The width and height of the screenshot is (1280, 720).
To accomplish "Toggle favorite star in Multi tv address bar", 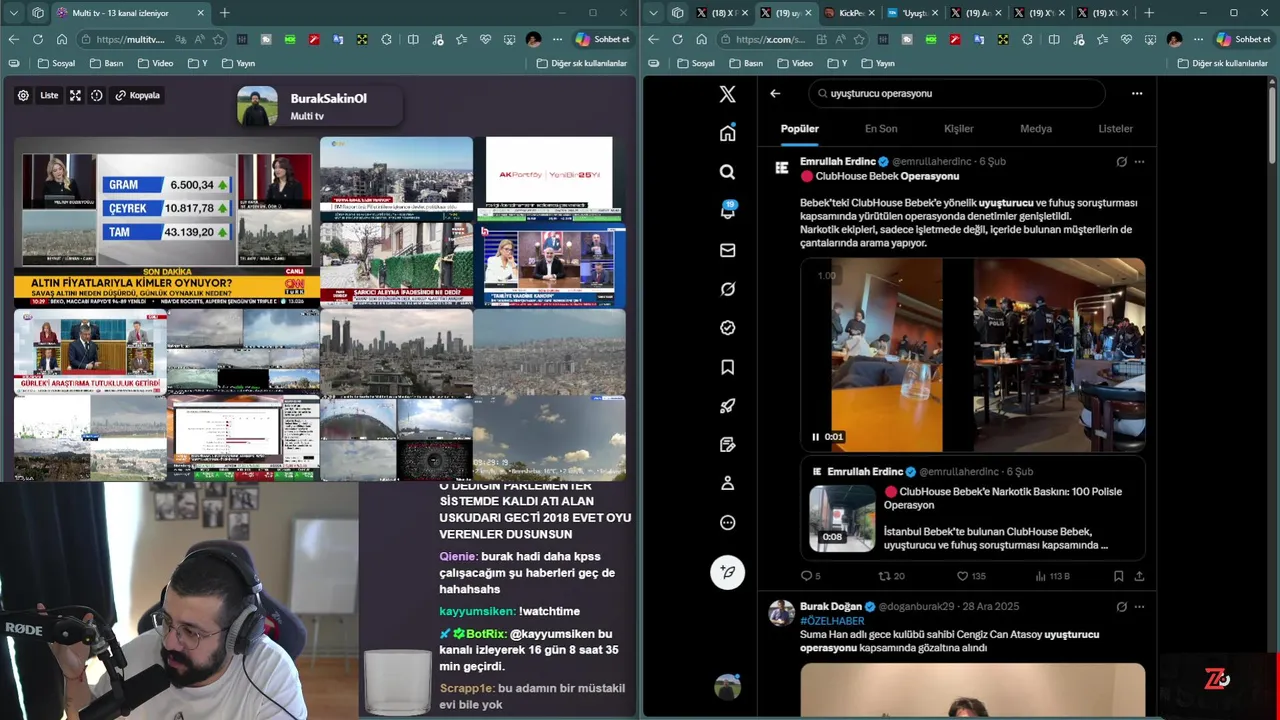I will pyautogui.click(x=218, y=39).
